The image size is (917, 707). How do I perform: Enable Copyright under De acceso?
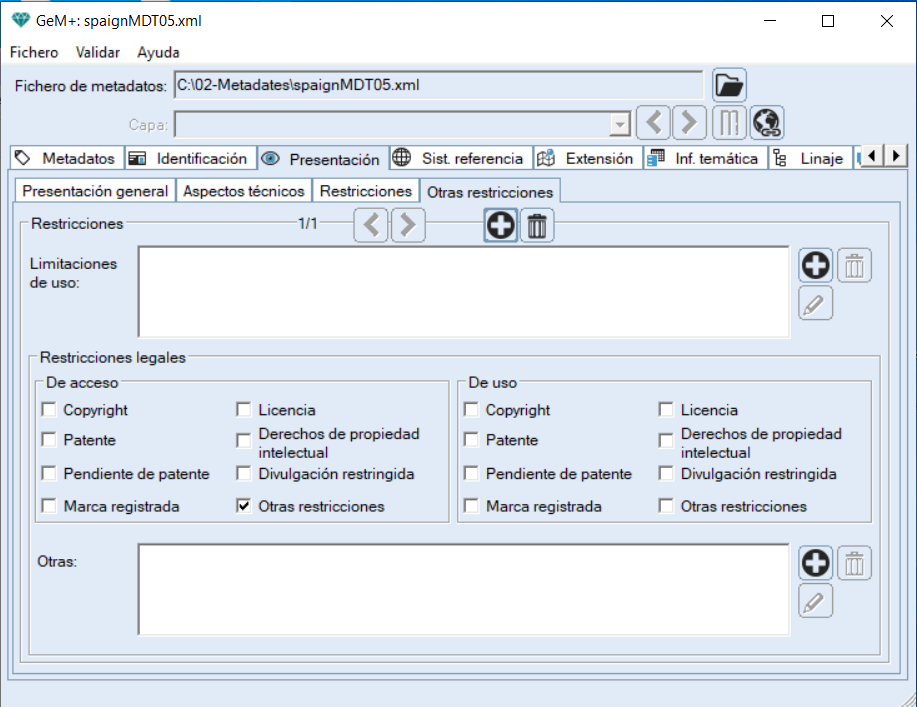pyautogui.click(x=49, y=410)
